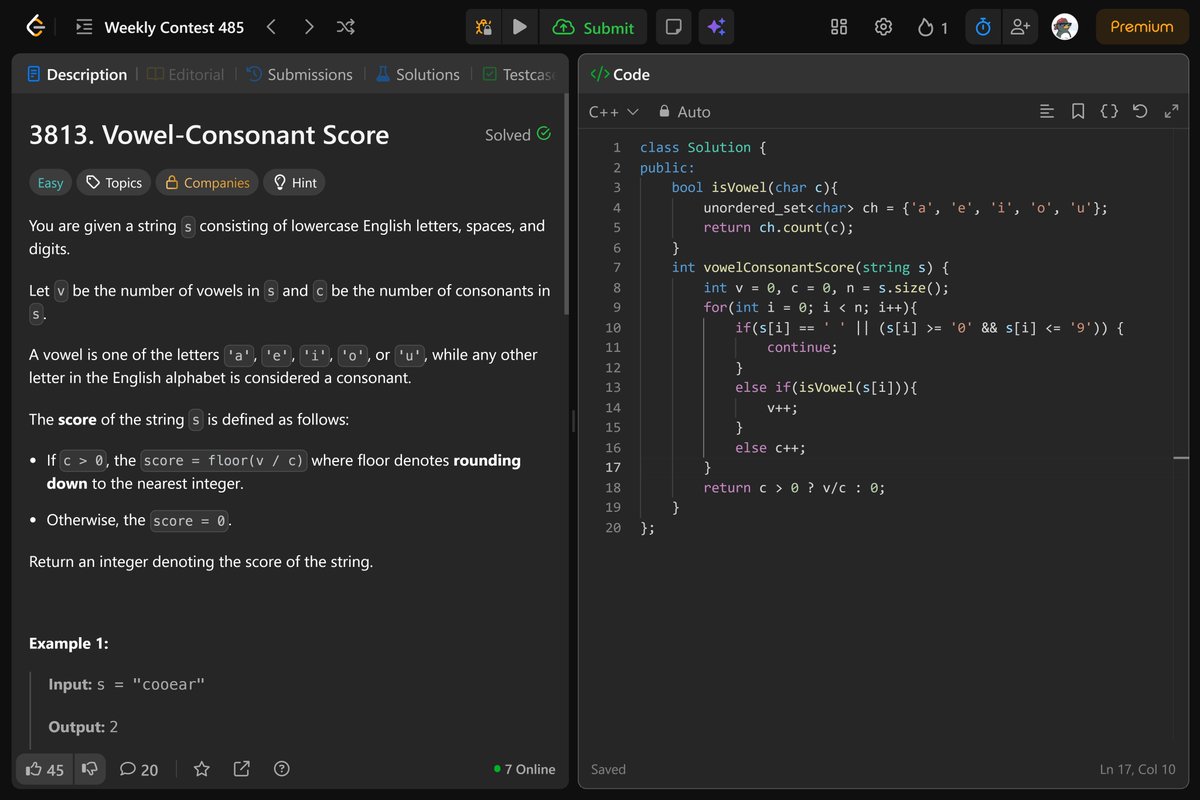This screenshot has width=1200, height=800.
Task: Open the C++ language dropdown
Action: pyautogui.click(x=613, y=112)
